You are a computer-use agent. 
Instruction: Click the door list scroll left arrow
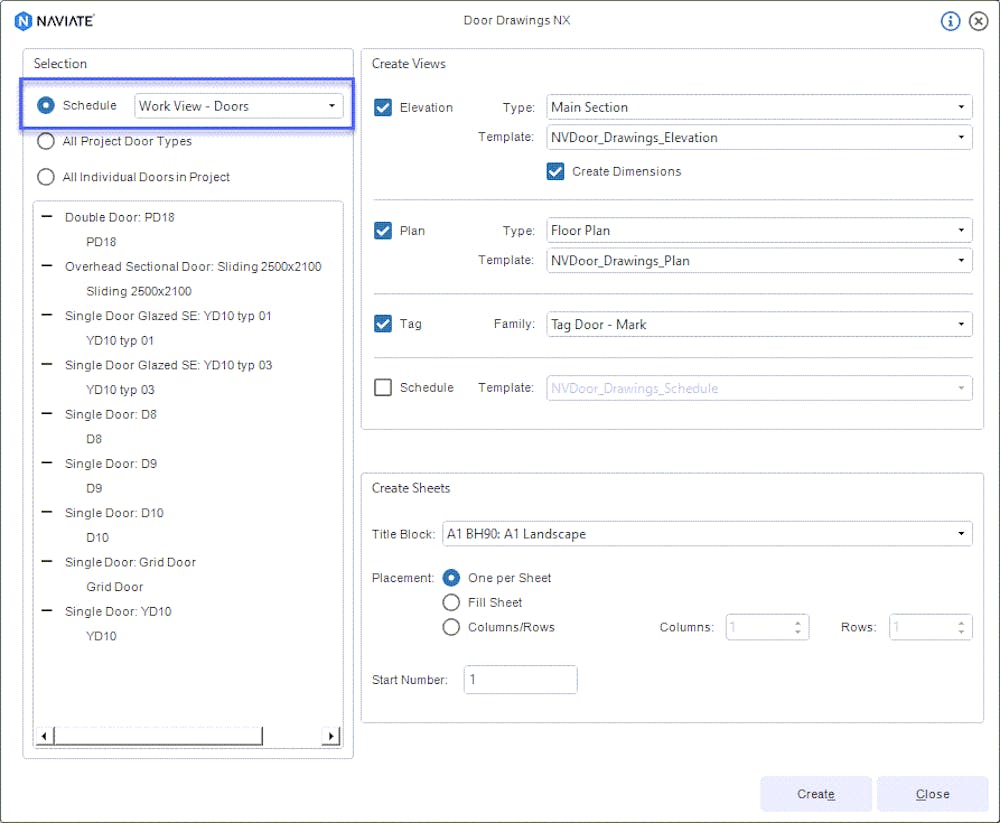43,736
